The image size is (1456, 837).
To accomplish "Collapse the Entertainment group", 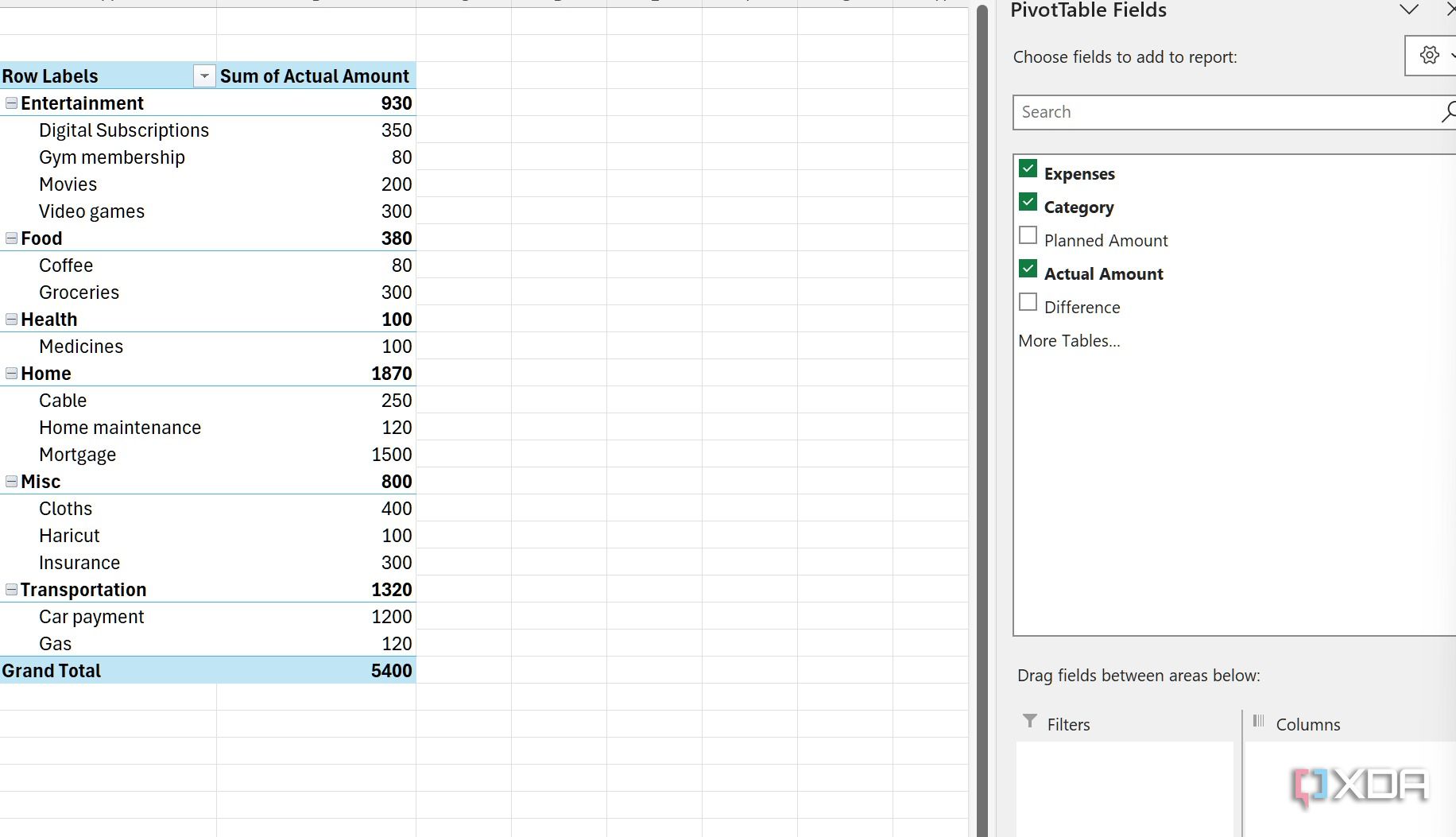I will click(10, 103).
